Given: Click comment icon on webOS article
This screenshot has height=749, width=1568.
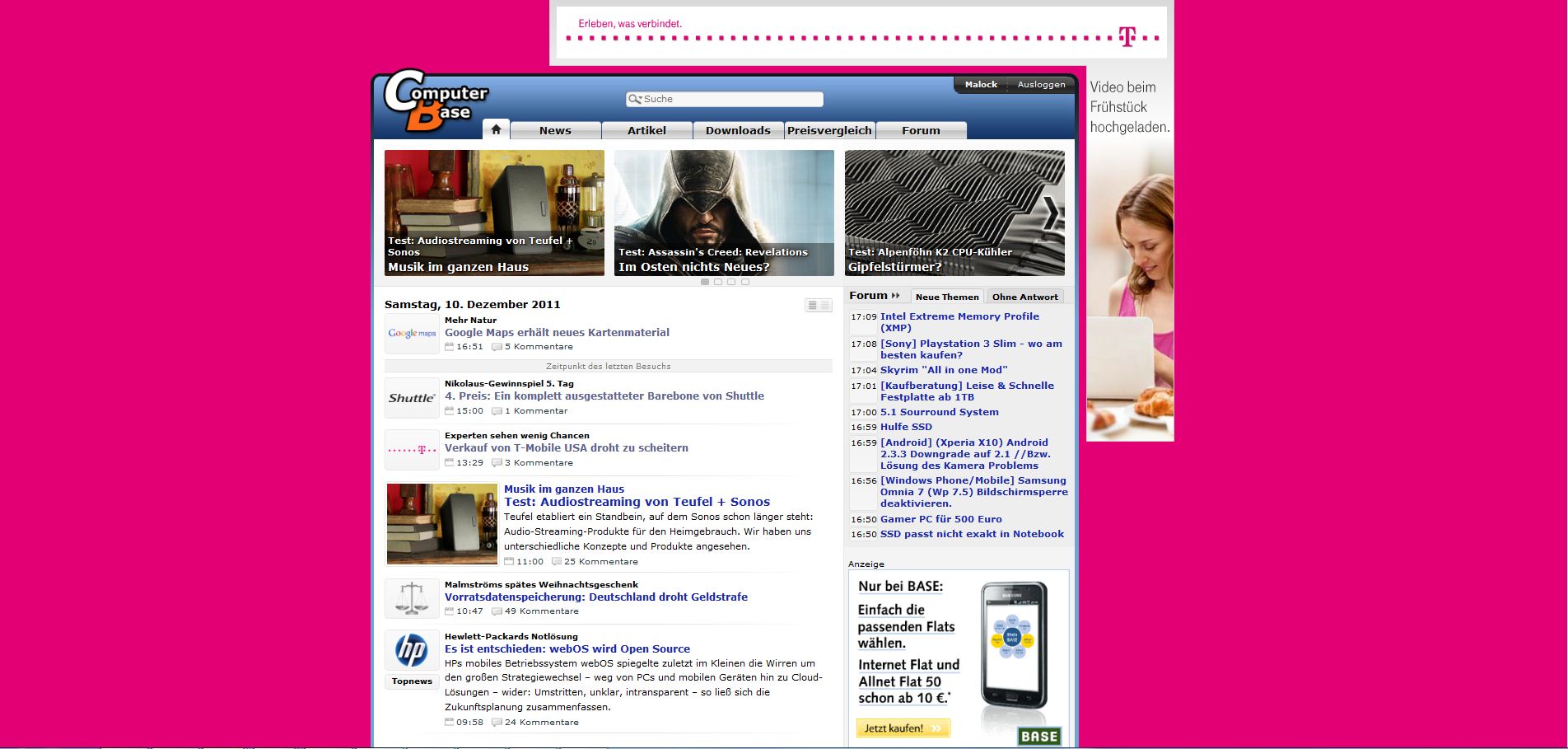Looking at the screenshot, I should (497, 723).
